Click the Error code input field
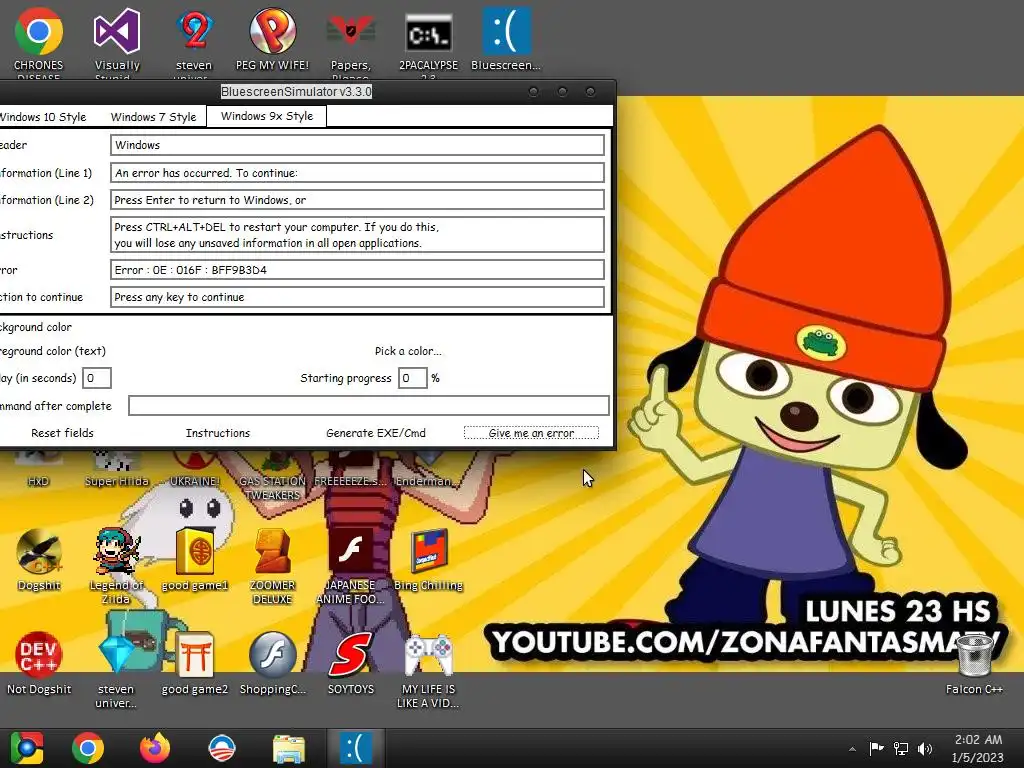The width and height of the screenshot is (1024, 768). (x=357, y=270)
